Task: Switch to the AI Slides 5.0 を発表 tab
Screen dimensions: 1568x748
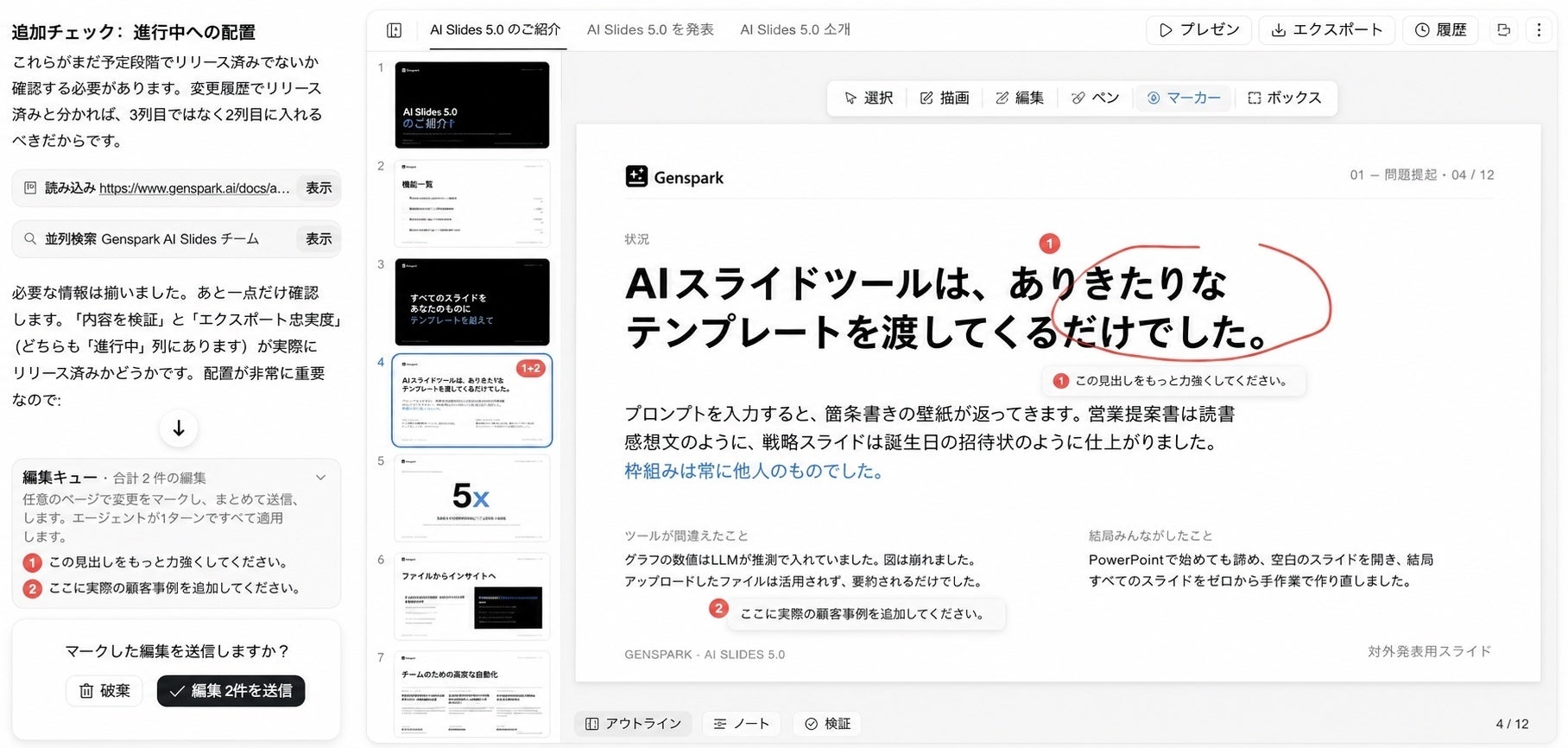Action: [650, 30]
